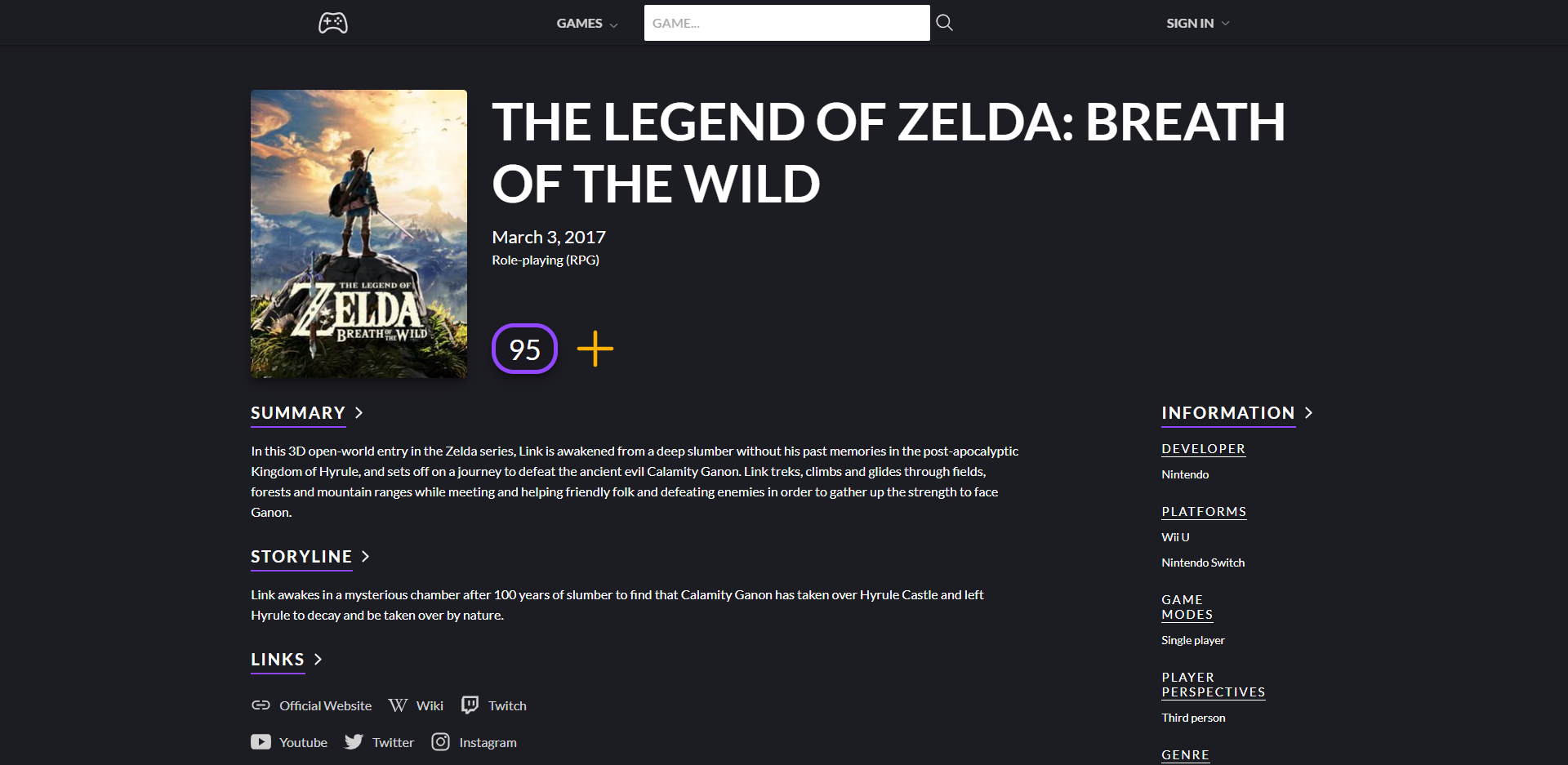The image size is (1568, 765).
Task: Select the Twitter bird icon
Action: point(355,741)
